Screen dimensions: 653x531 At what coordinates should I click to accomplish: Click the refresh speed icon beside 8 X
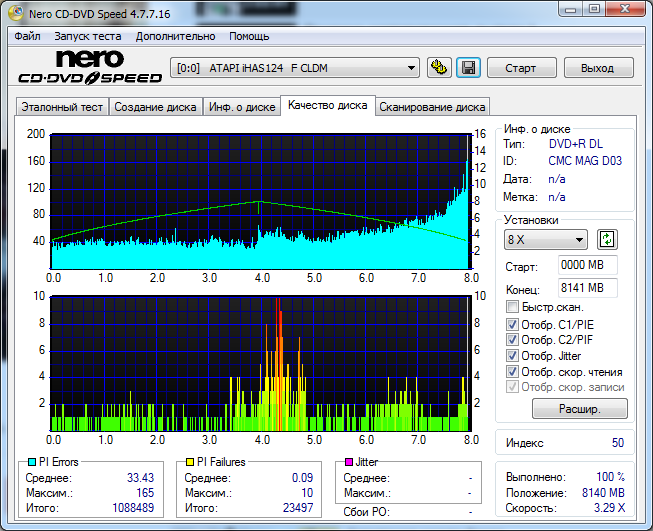pos(607,240)
